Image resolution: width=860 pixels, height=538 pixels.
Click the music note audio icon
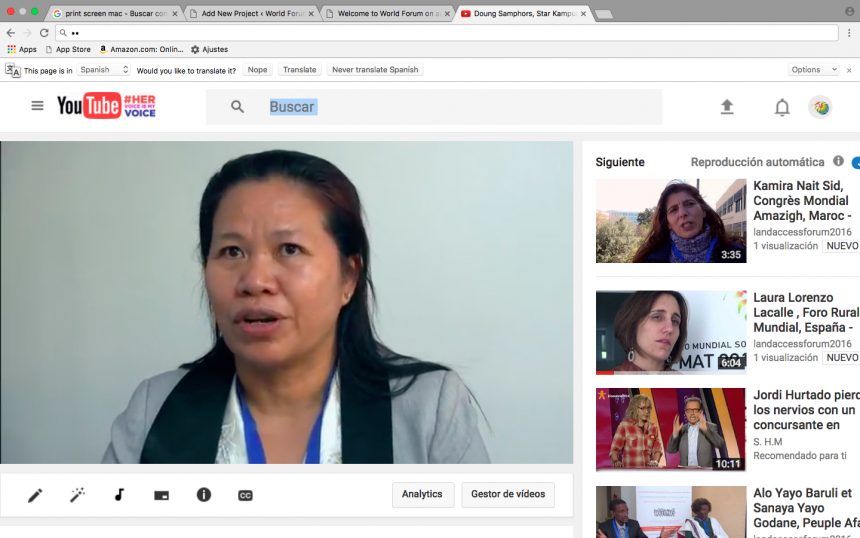pos(119,495)
